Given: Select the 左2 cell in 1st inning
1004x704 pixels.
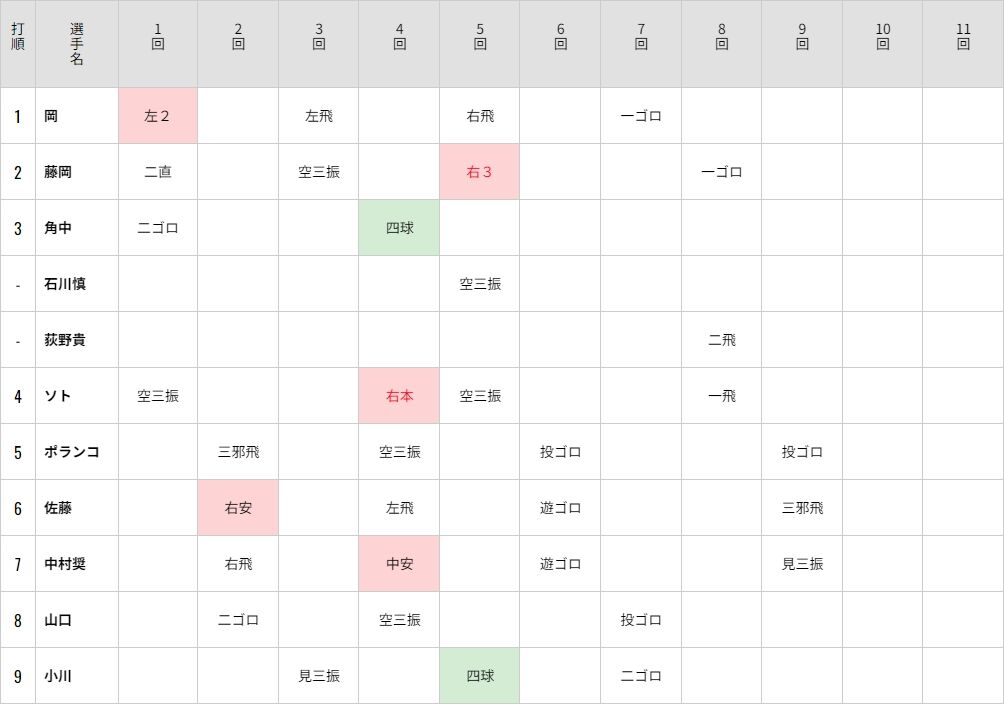Looking at the screenshot, I should click(158, 116).
